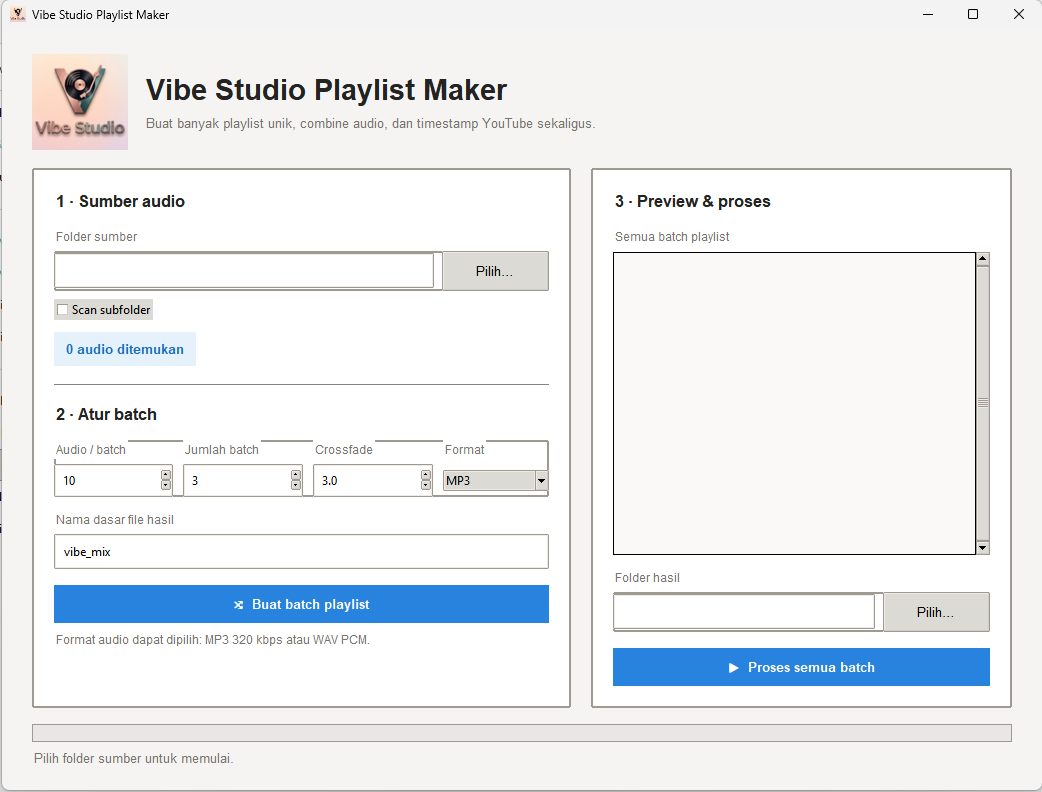Click the Folder sumber input field

point(244,270)
